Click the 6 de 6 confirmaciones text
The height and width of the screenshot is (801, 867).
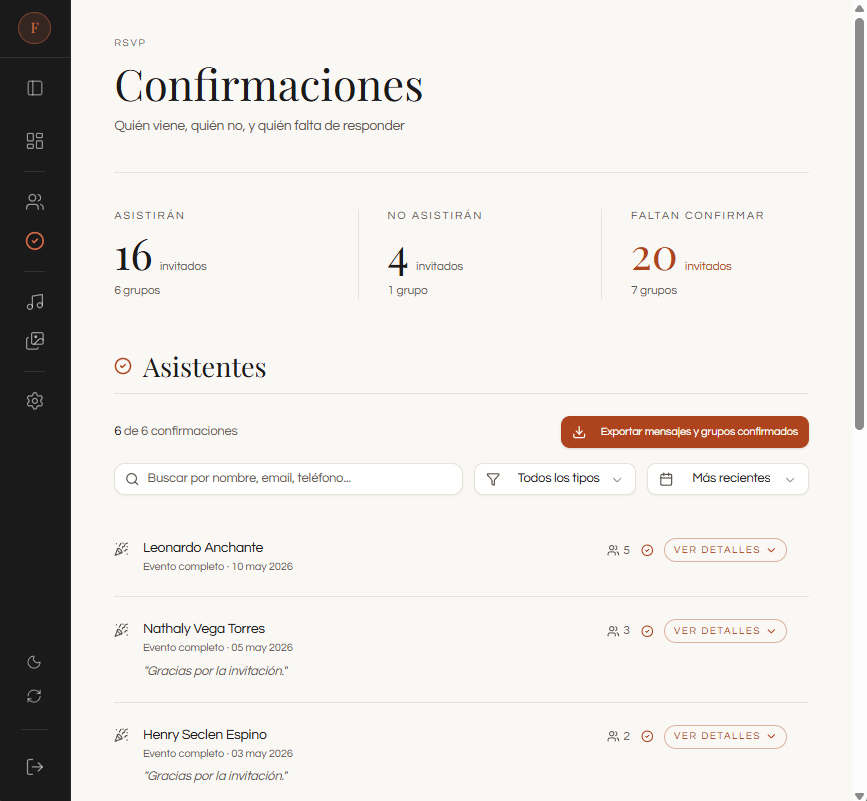pos(176,431)
